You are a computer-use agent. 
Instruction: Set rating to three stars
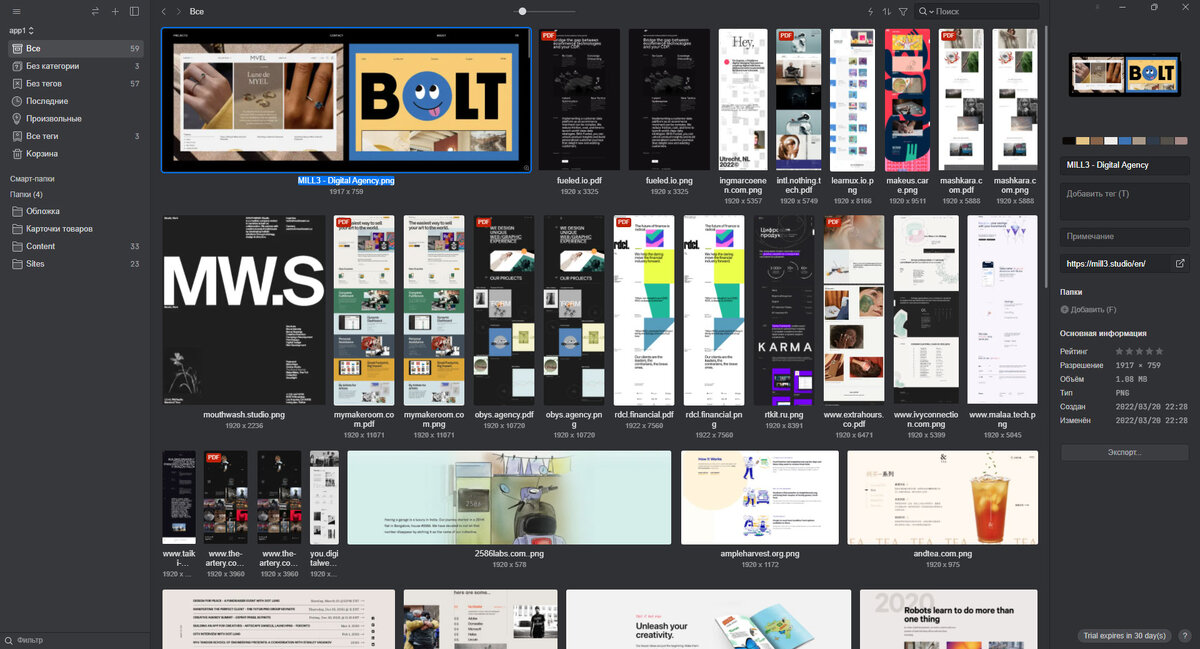point(1140,352)
